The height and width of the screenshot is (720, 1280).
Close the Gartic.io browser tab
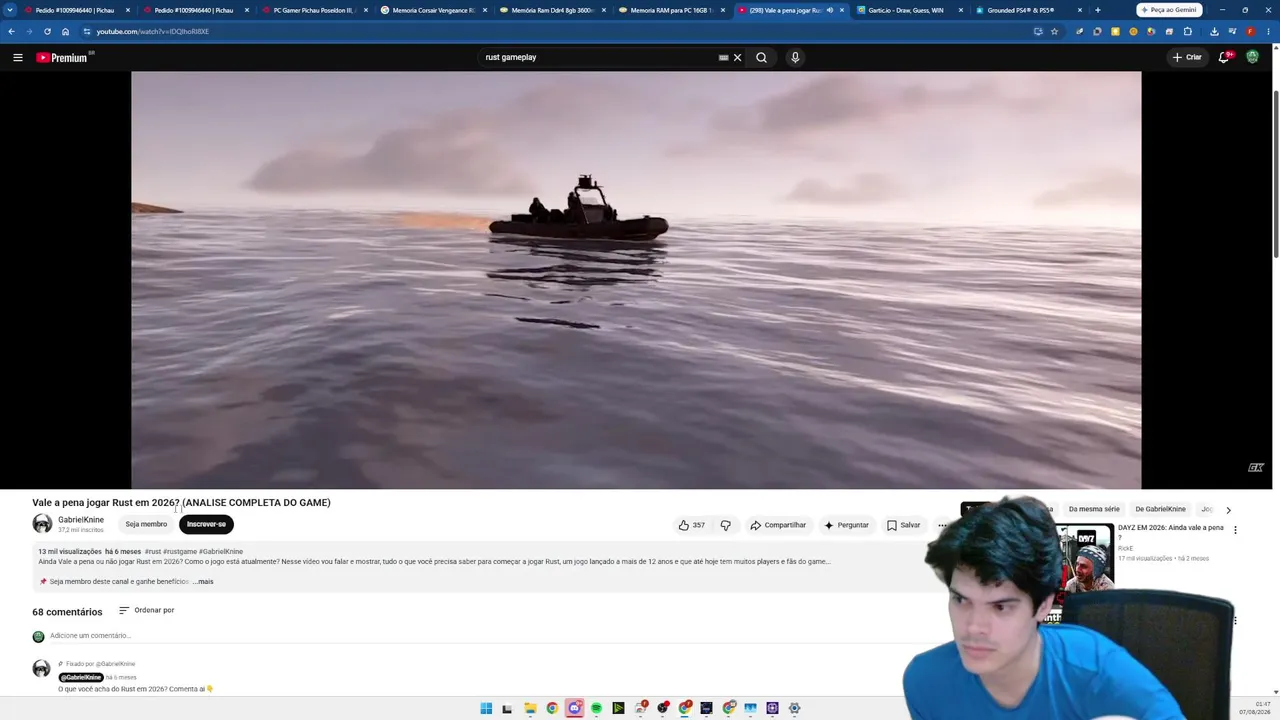click(x=961, y=10)
